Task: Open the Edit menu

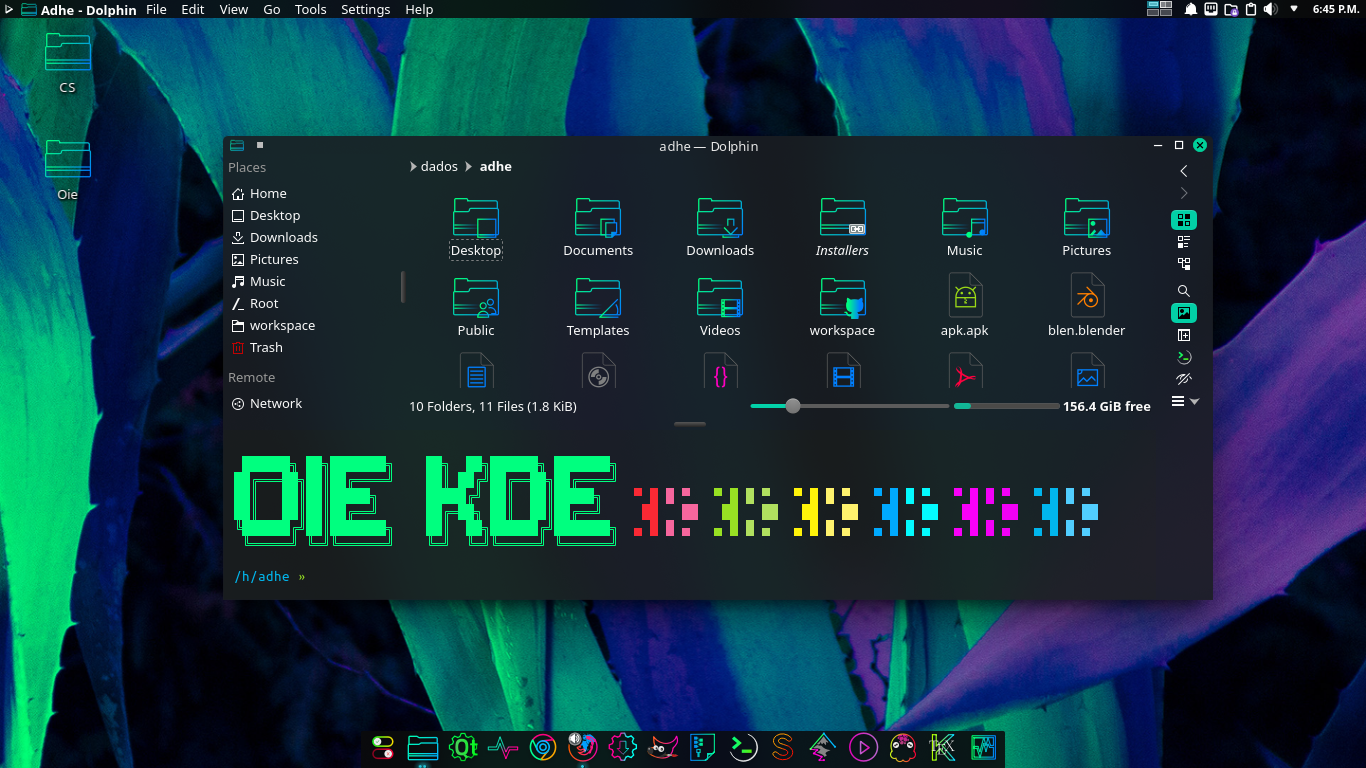Action: coord(193,9)
